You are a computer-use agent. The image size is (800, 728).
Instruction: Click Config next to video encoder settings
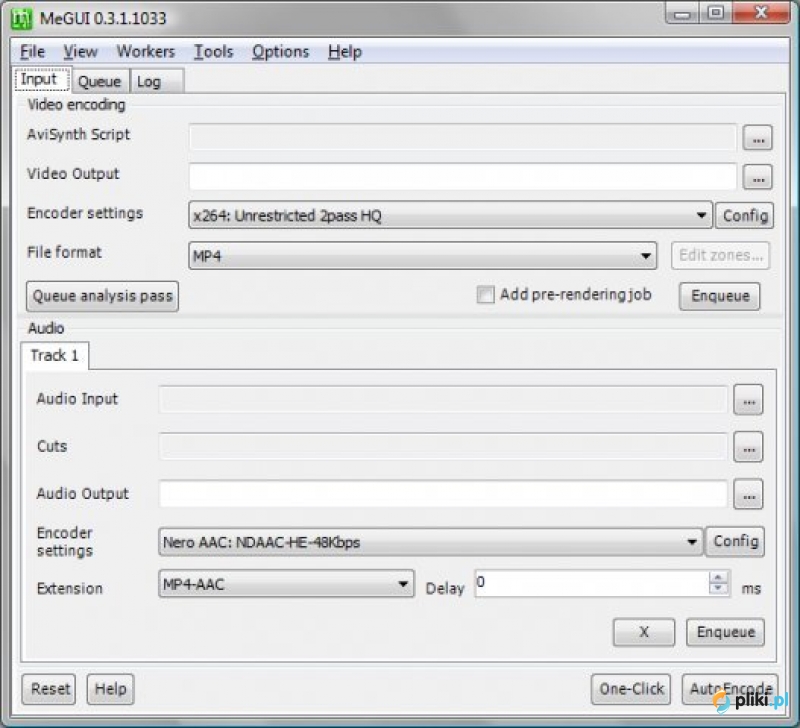click(x=744, y=216)
